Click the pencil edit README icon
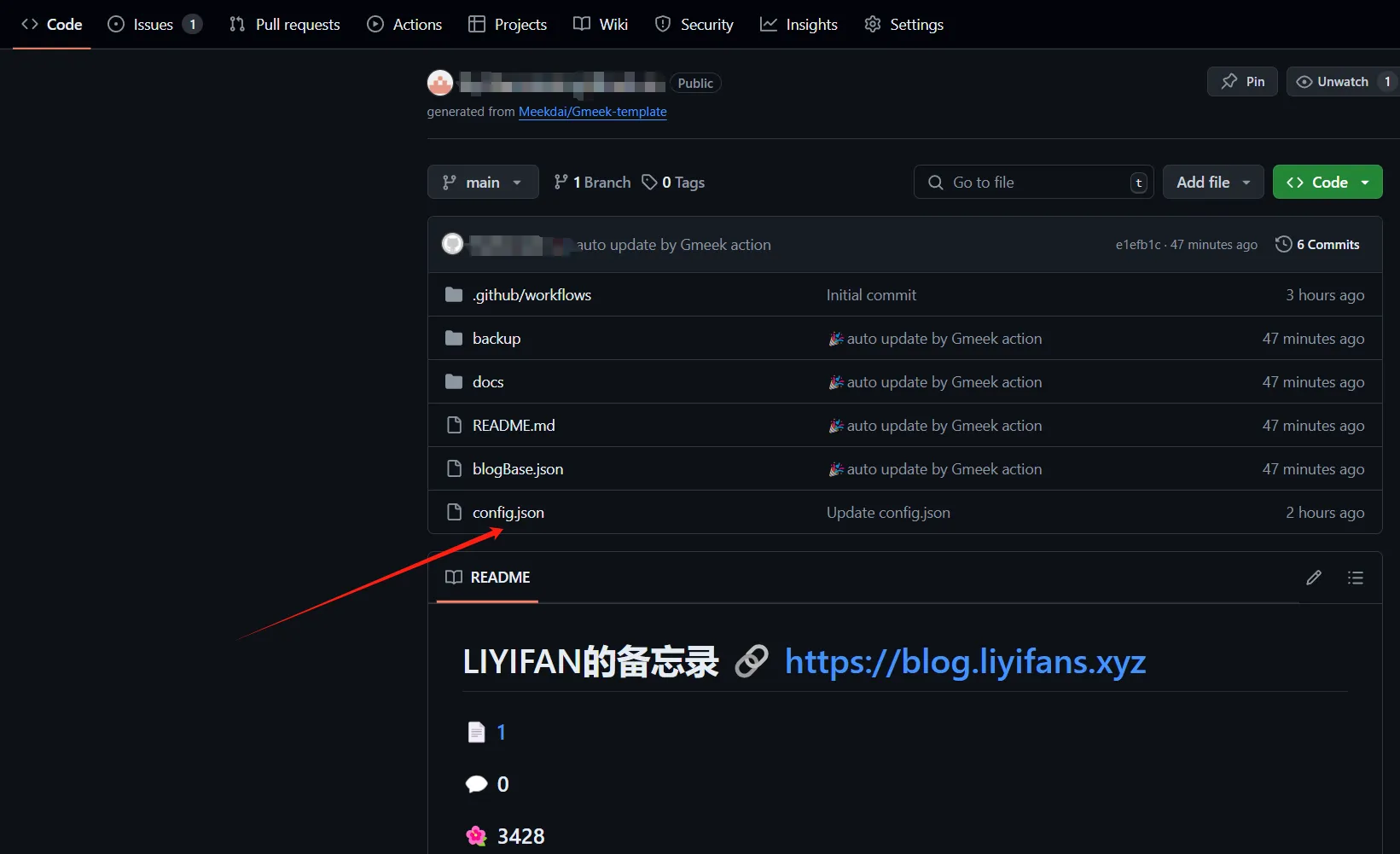 (1313, 578)
